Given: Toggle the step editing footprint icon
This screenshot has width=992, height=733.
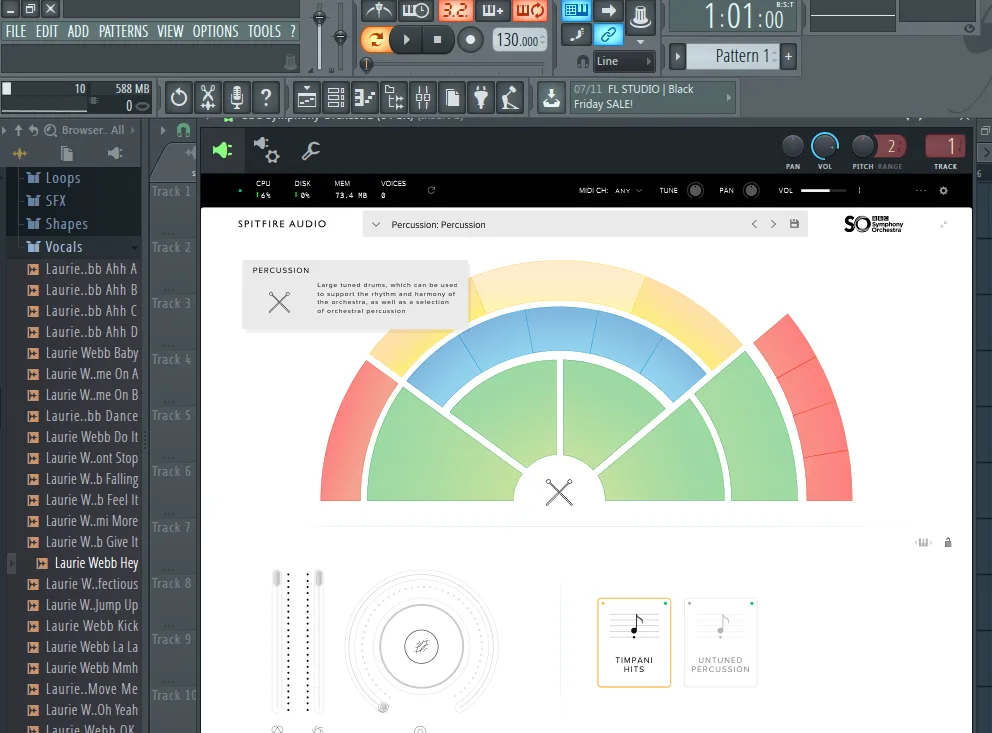Looking at the screenshot, I should [576, 35].
